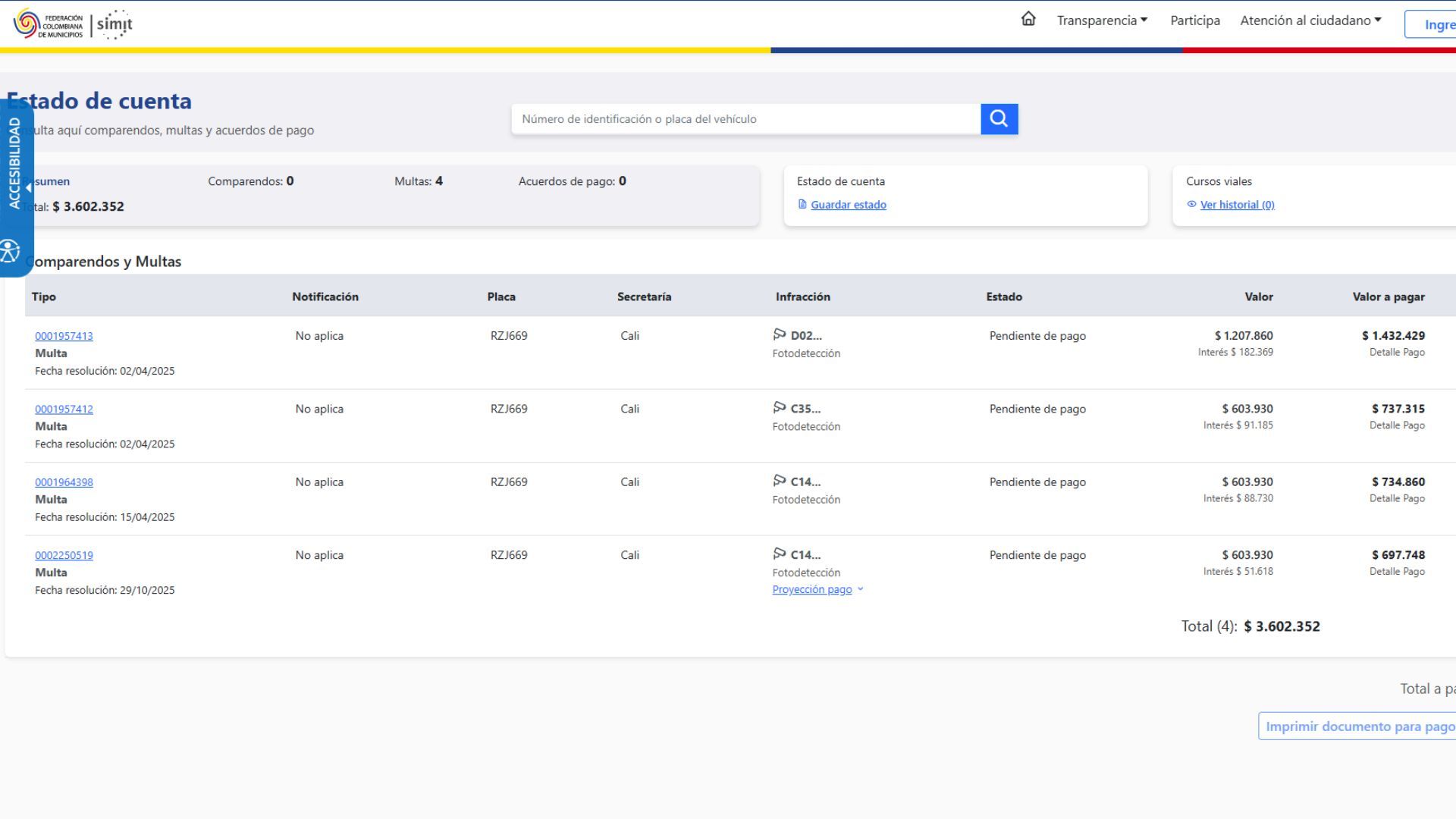The image size is (1456, 819).
Task: Click the flag icon beside infraction D02
Action: 780,334
